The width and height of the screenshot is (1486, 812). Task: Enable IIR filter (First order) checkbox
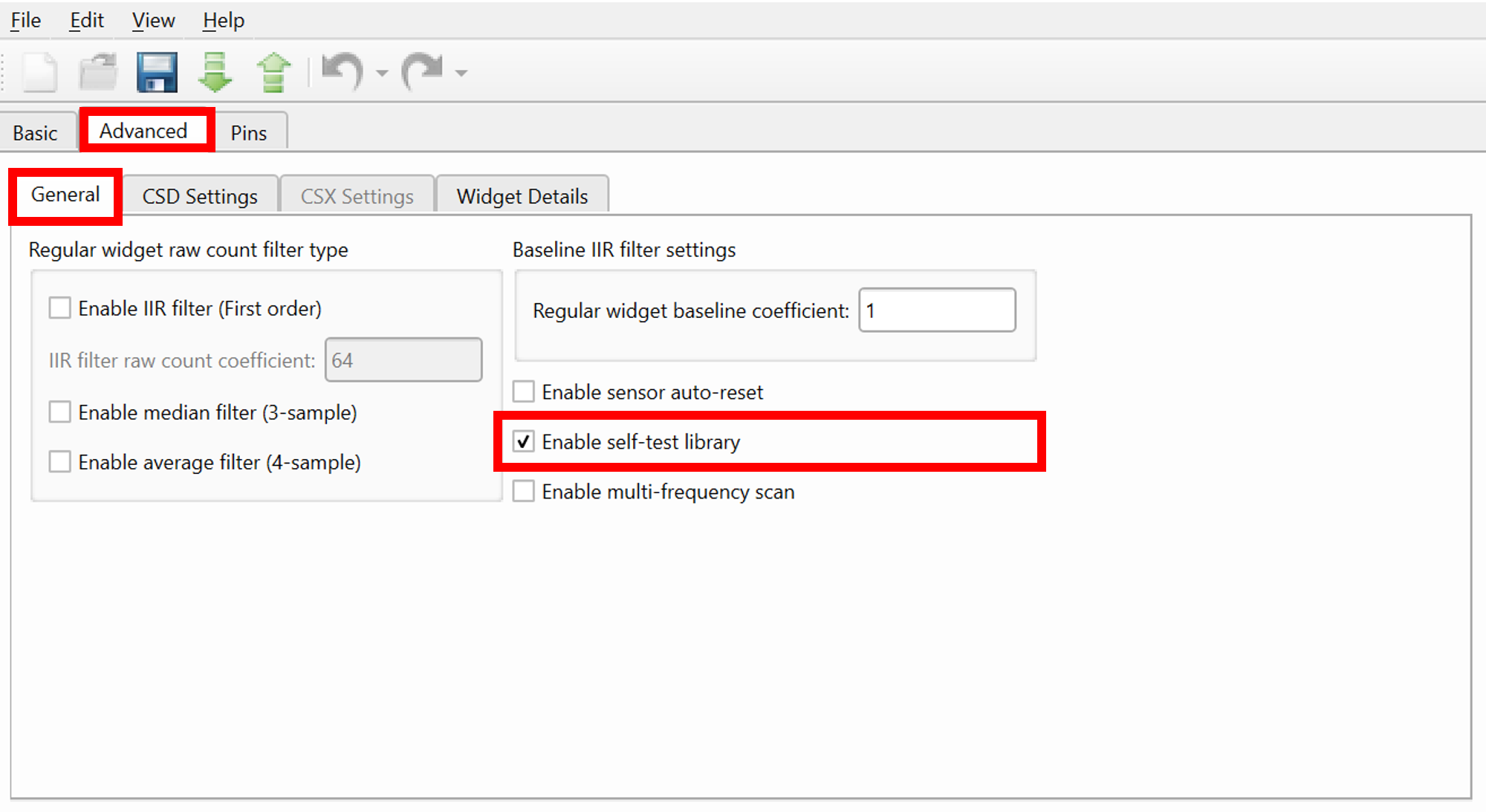[60, 308]
